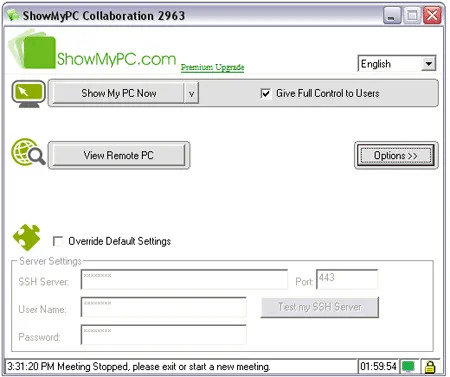Enable Override Default Settings checkbox
Viewport: 450px width, 377px height.
coord(58,241)
